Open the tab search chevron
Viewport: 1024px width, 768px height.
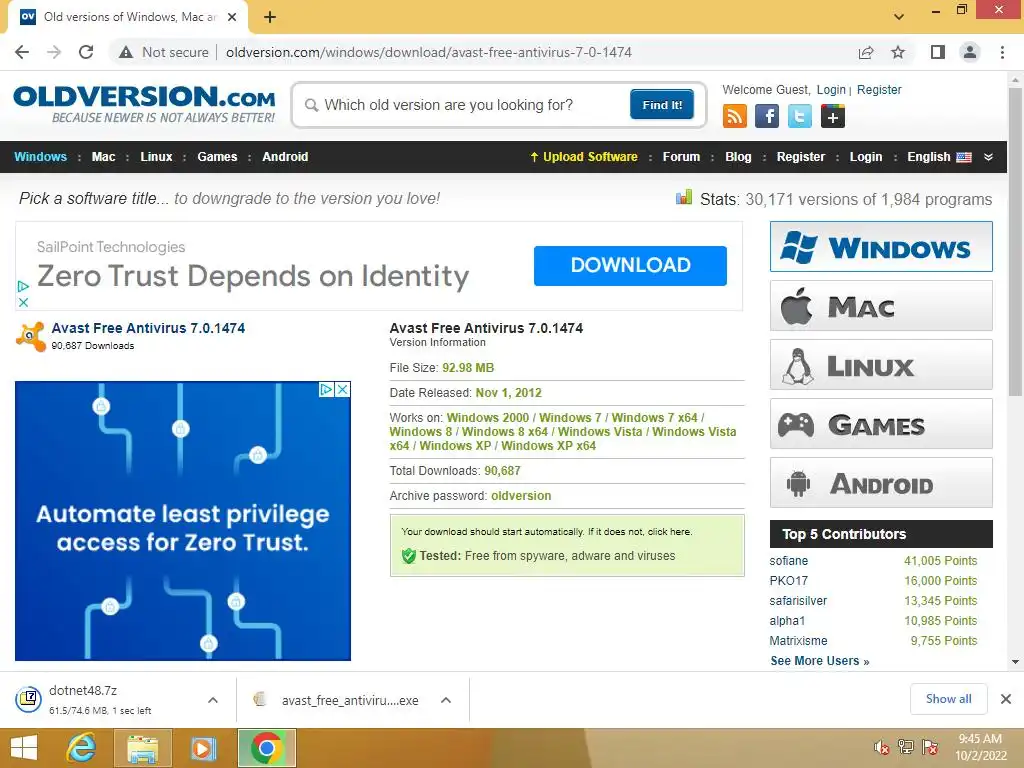click(899, 17)
